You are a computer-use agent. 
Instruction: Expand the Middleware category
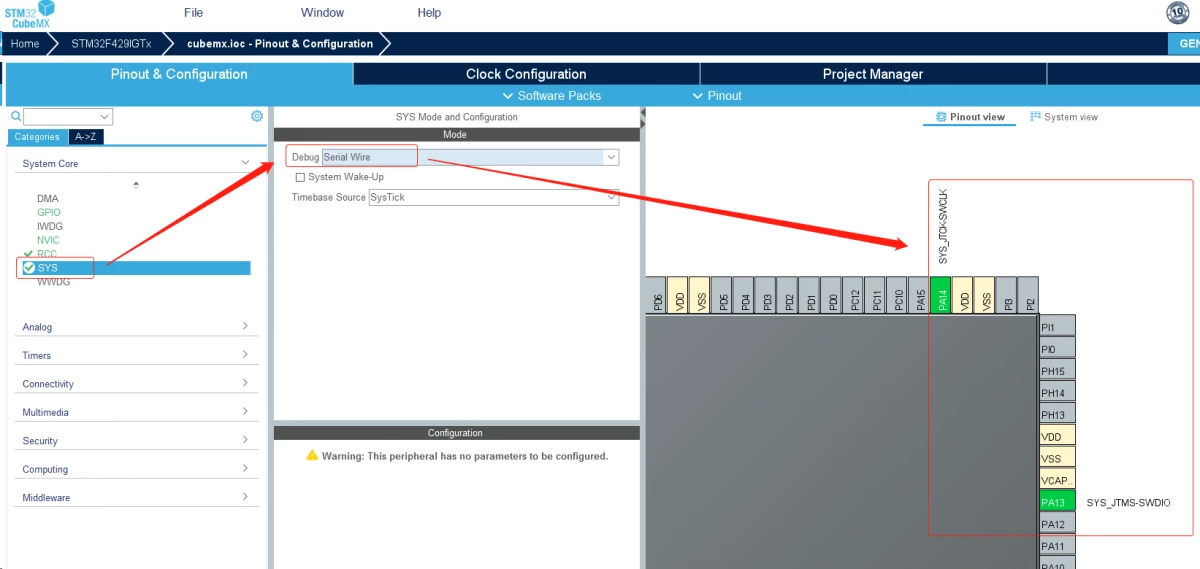(245, 496)
